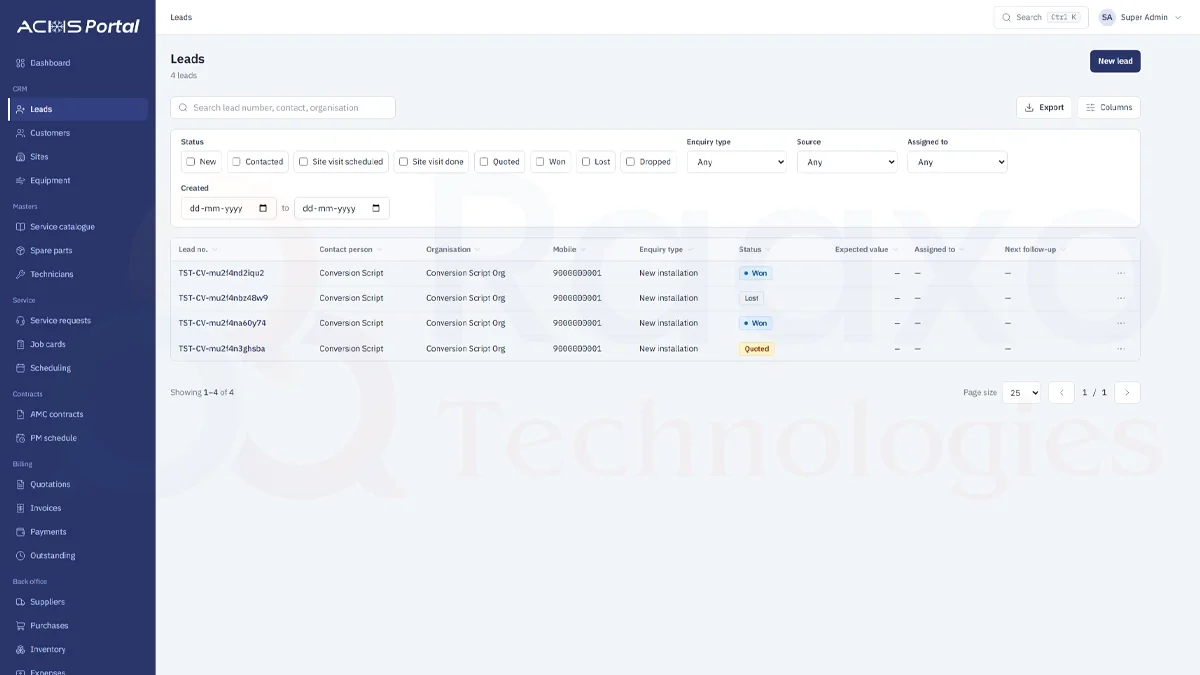This screenshot has height=675, width=1200.
Task: Click the Inventory icon
Action: 20,650
